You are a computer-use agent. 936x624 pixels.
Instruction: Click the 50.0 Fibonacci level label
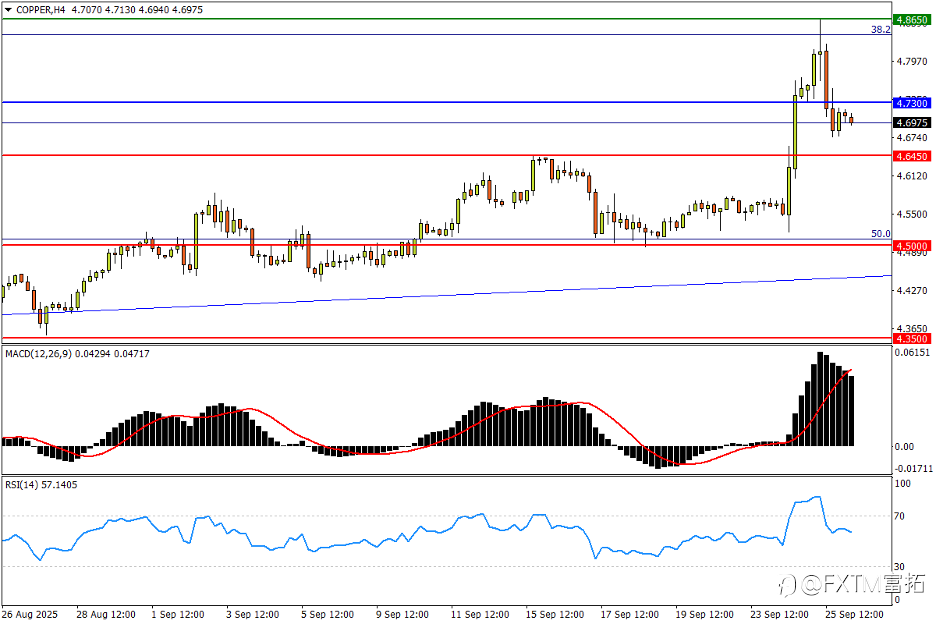click(880, 233)
